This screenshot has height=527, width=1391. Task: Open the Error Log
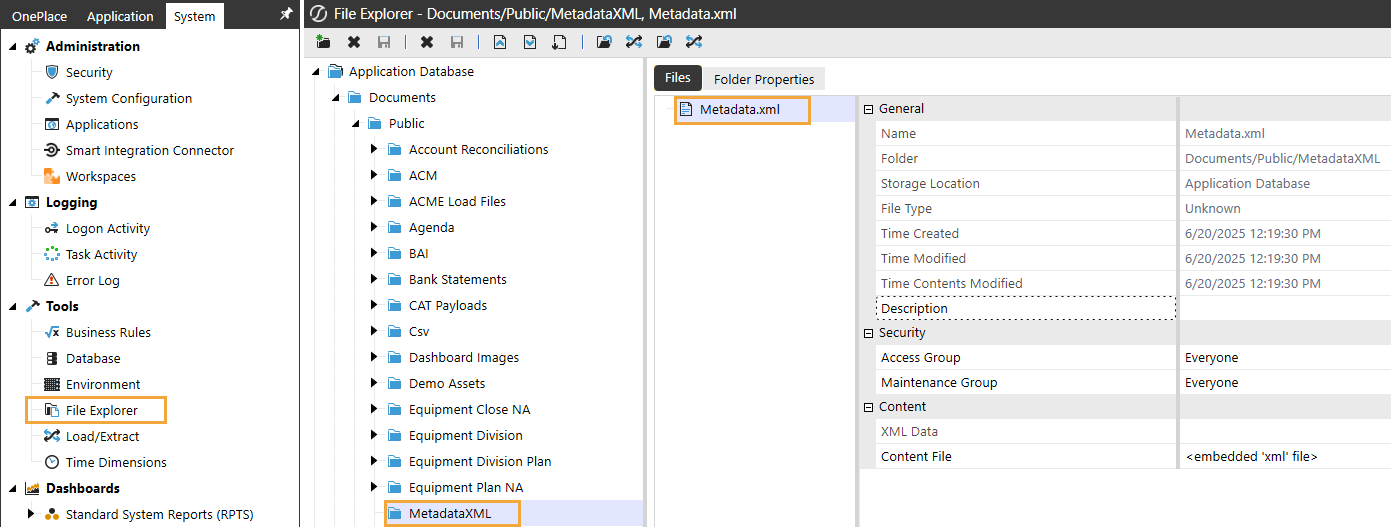click(x=92, y=280)
